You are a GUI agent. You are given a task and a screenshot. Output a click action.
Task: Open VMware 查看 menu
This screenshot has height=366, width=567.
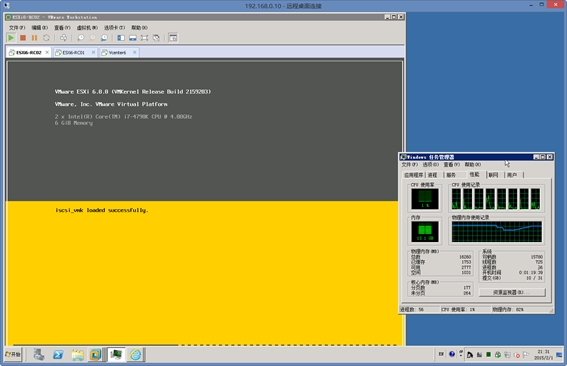point(62,27)
